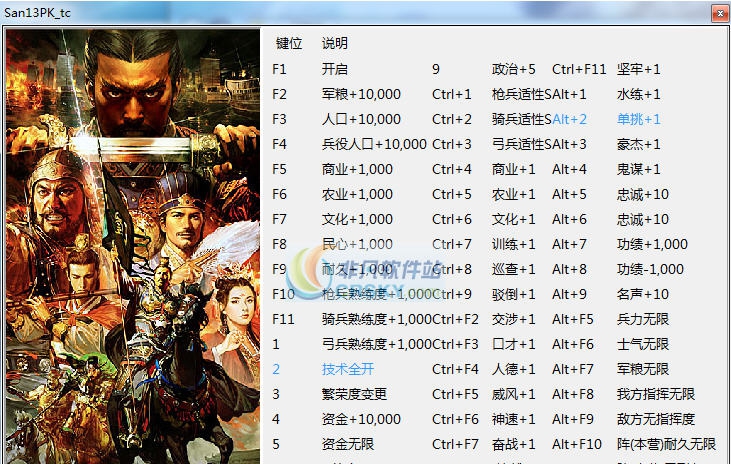Click the '巡查+1' entry
The image size is (731, 464).
(513, 270)
